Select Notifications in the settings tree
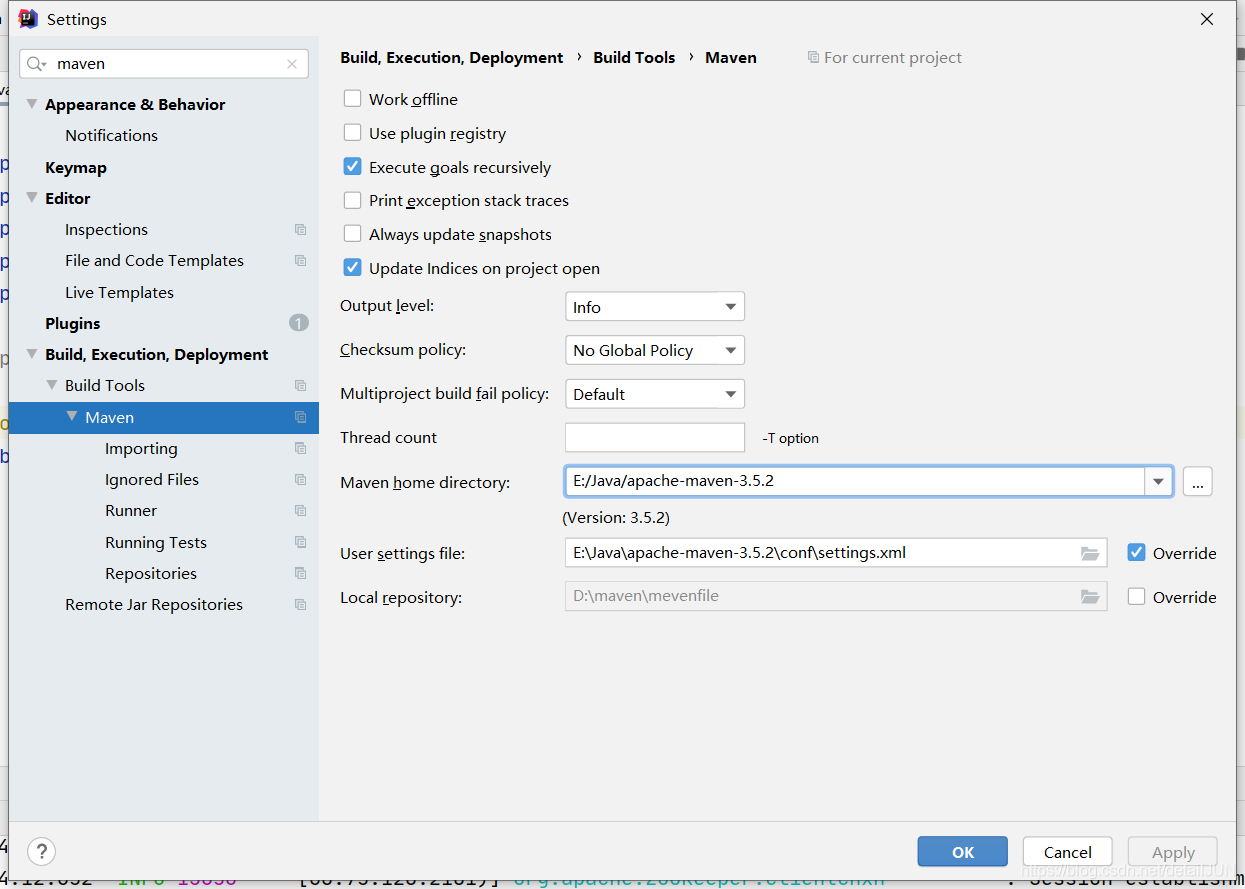Image resolution: width=1245 pixels, height=889 pixels. click(112, 135)
